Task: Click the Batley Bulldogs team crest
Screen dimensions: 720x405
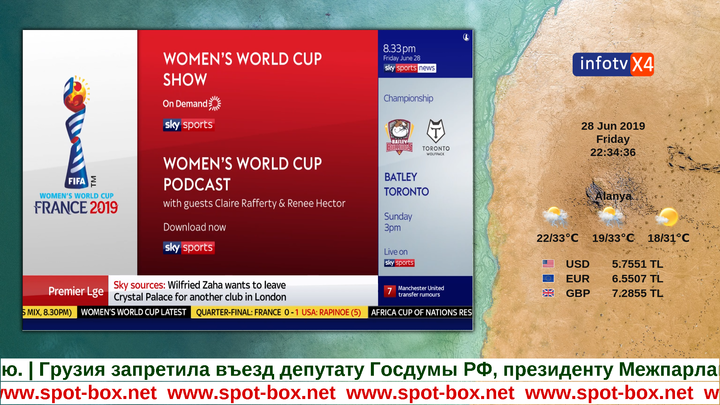Action: [399, 137]
